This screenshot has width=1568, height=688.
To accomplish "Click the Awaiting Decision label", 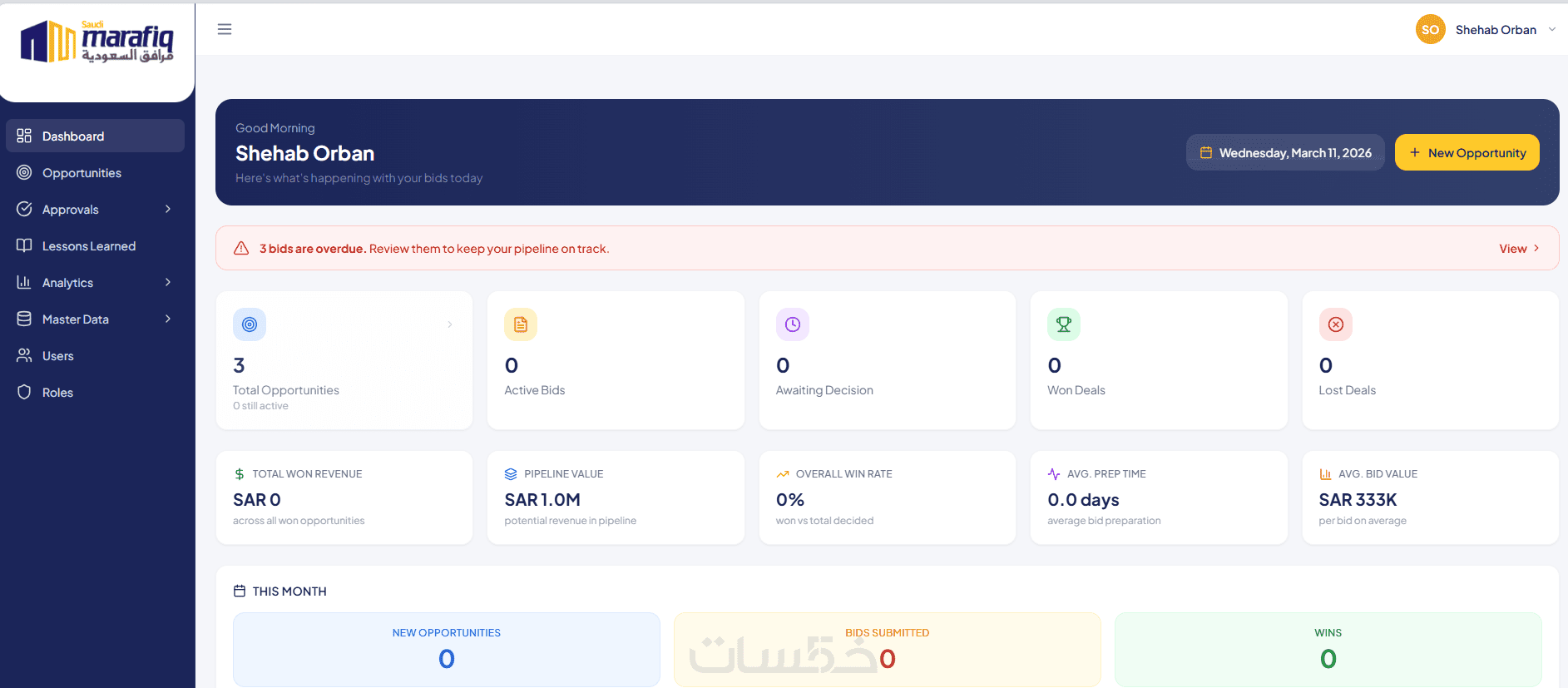I will [x=824, y=390].
